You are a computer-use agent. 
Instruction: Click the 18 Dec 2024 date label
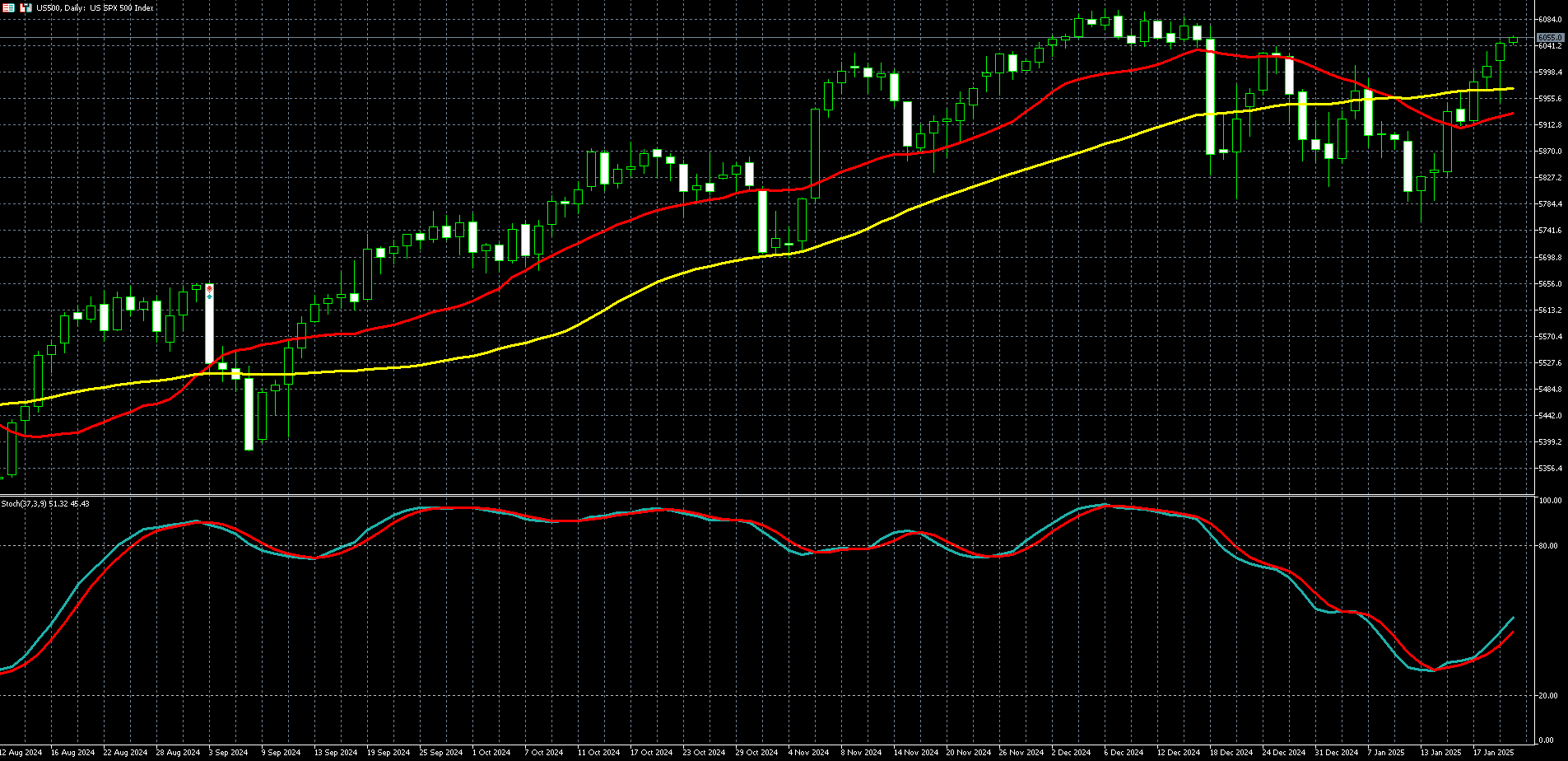[x=1231, y=753]
